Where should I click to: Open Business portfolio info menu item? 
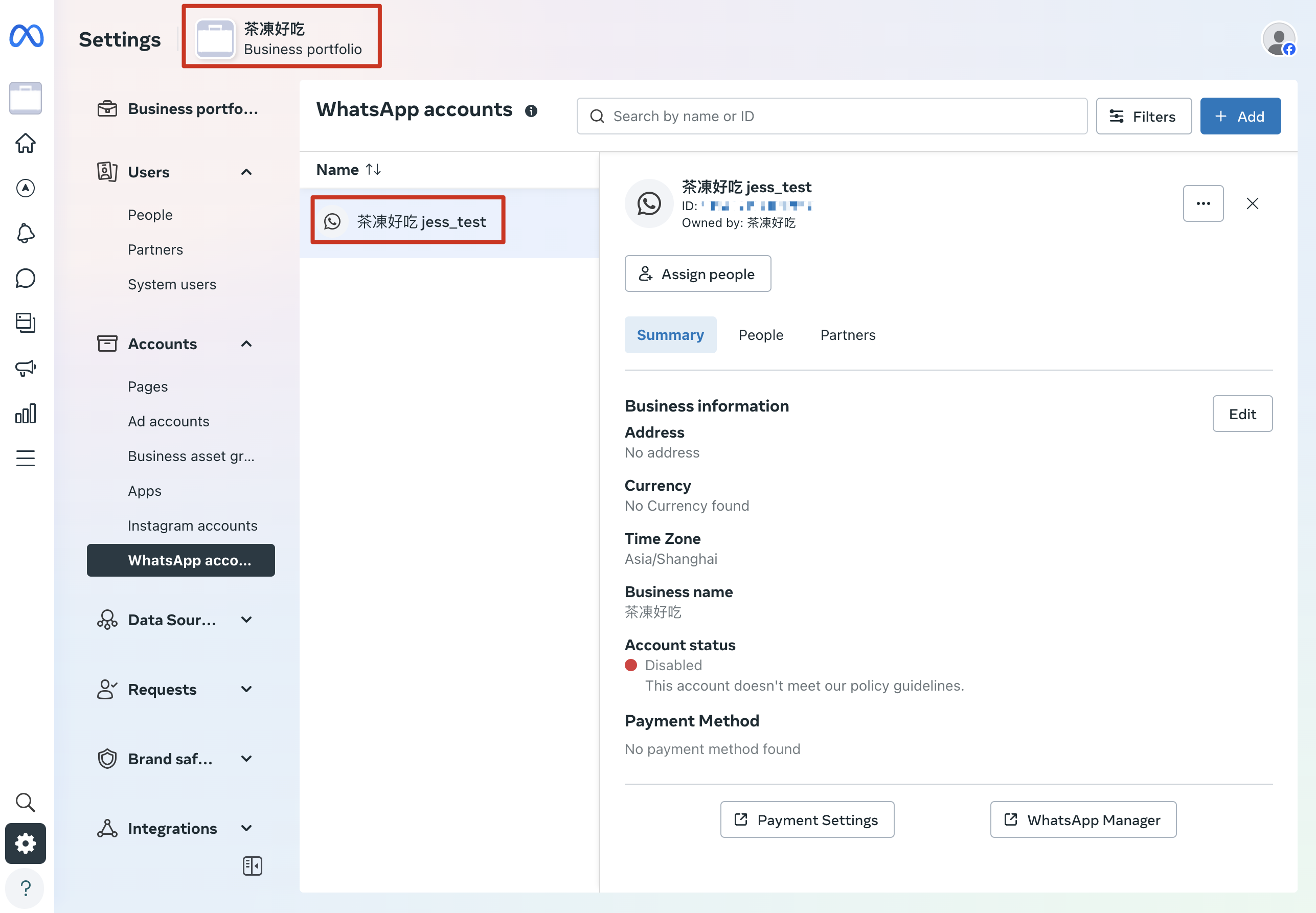181,108
